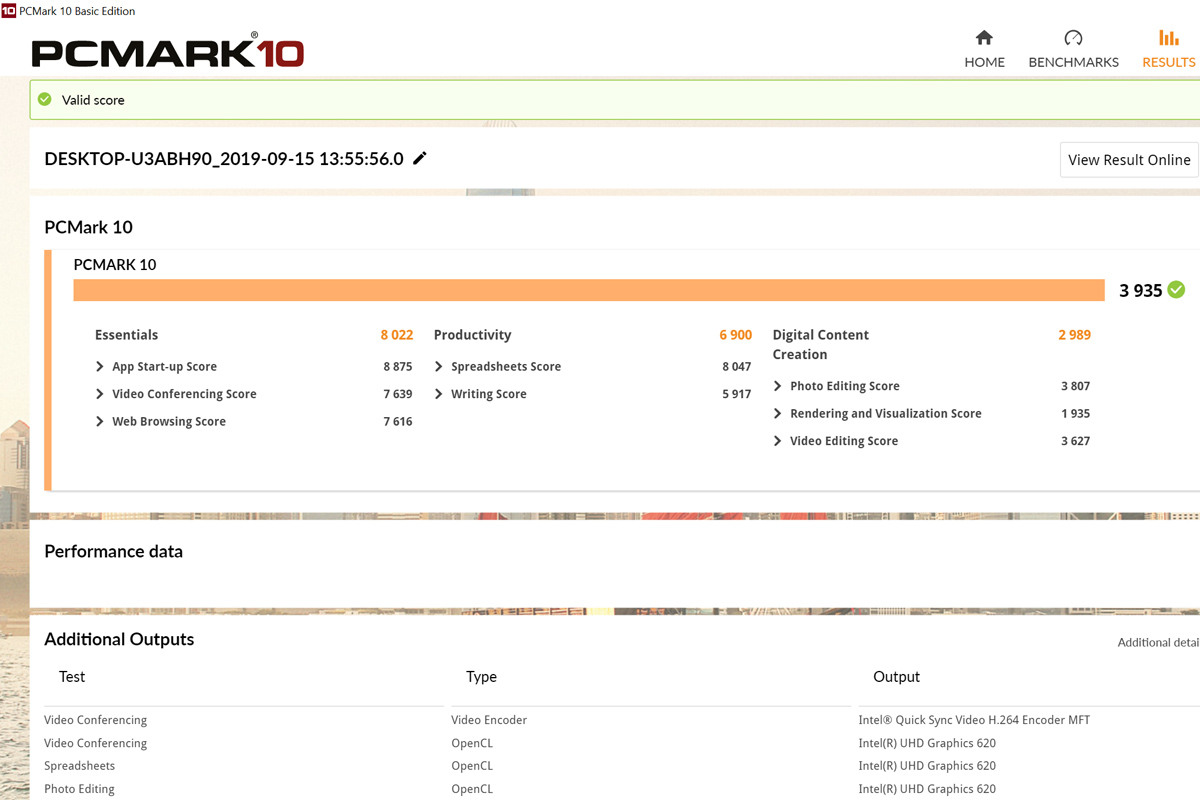Click the Spreadsheets row in Additional Outputs
The height and width of the screenshot is (800, 1200).
pos(79,766)
